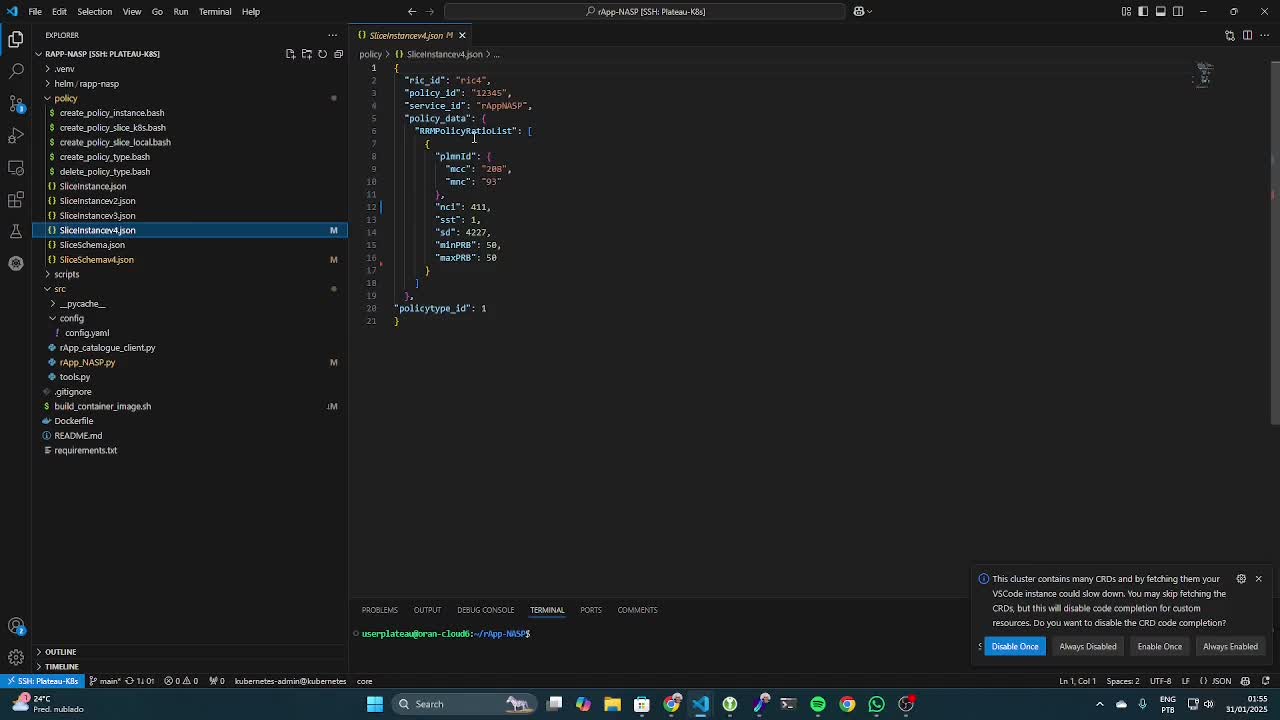
Task: Collapse the policy folder
Action: click(x=66, y=98)
